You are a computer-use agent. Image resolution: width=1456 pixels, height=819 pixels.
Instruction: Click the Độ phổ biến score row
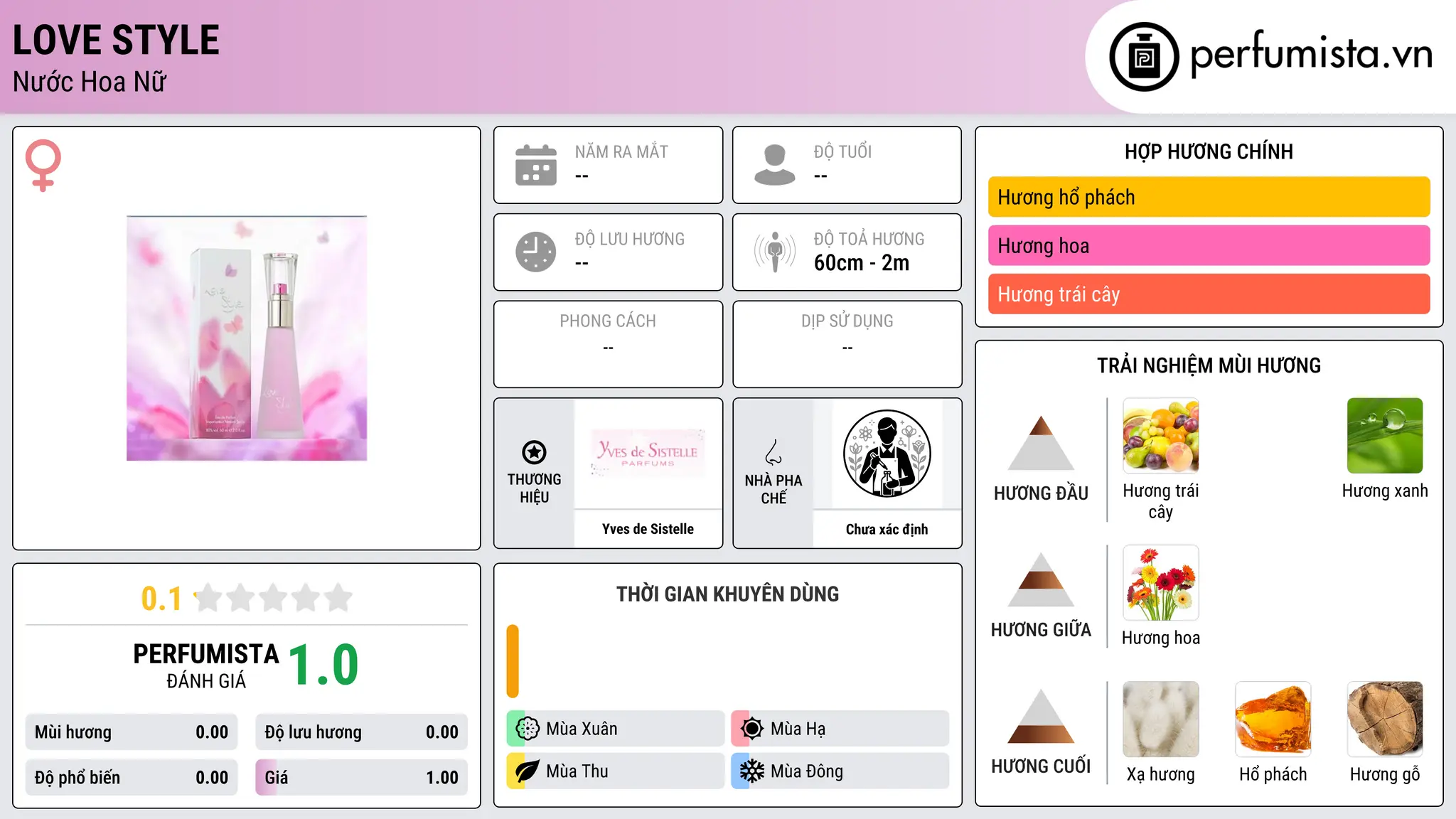(x=132, y=778)
